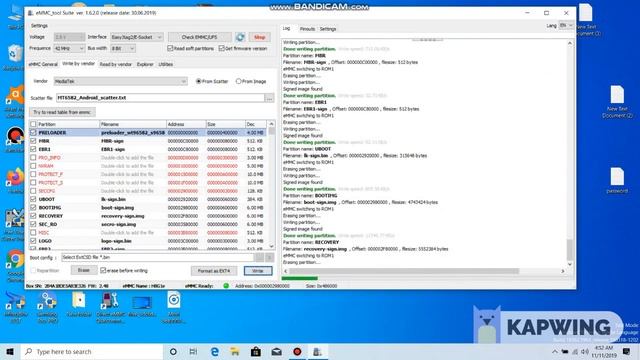640x360 pixels.
Task: Open the Frequence dropdown
Action: click(x=69, y=48)
